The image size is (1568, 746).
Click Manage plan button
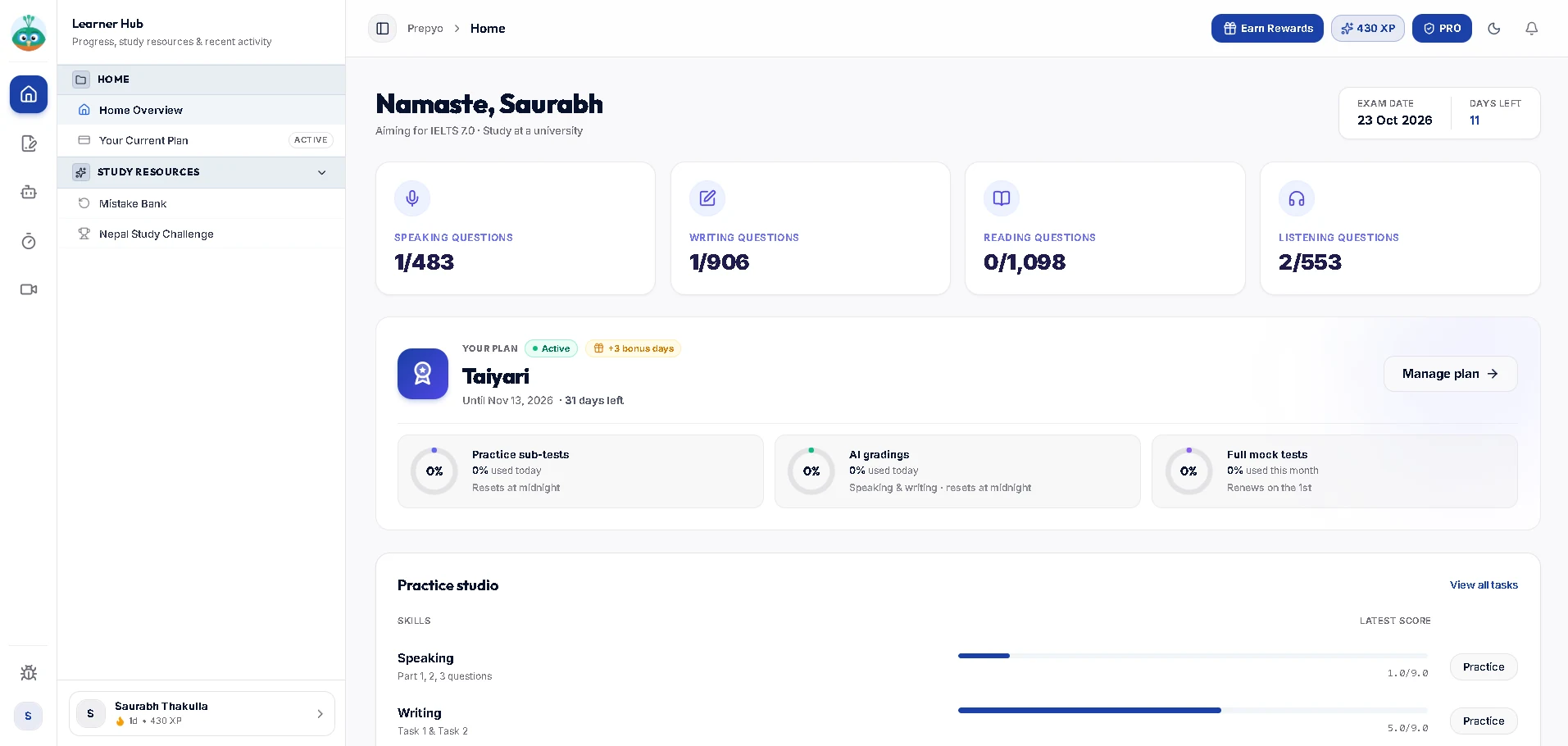(1450, 374)
